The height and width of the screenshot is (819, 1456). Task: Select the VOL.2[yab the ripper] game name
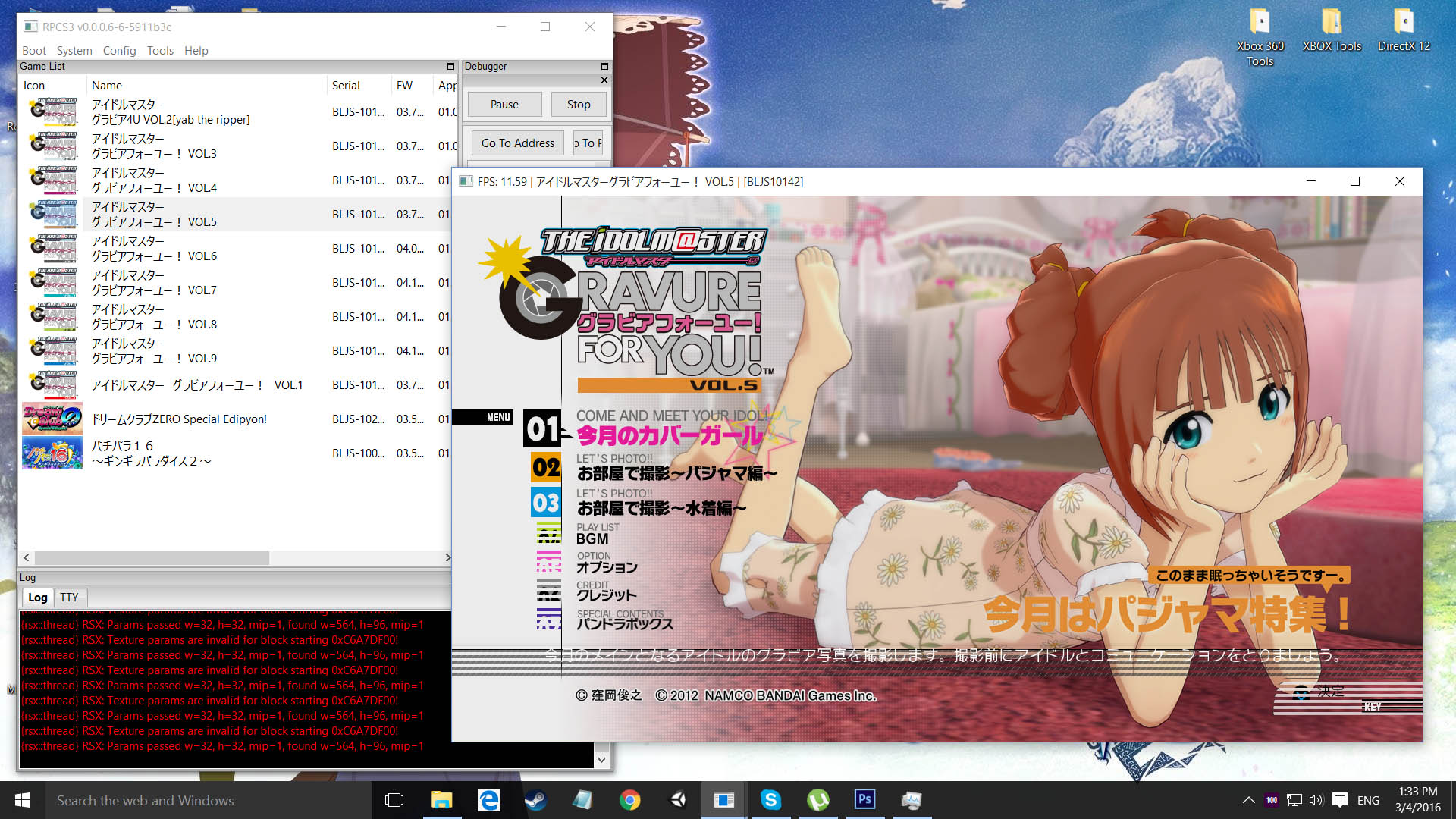click(x=171, y=111)
